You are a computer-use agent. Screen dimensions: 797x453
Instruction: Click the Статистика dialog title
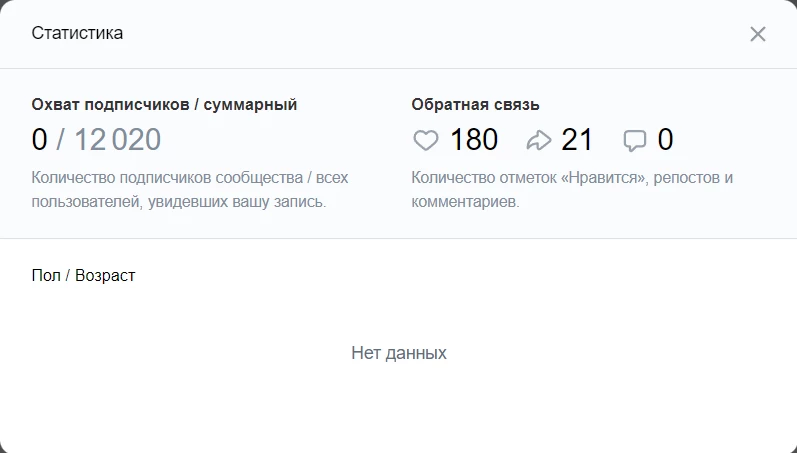pyautogui.click(x=77, y=33)
